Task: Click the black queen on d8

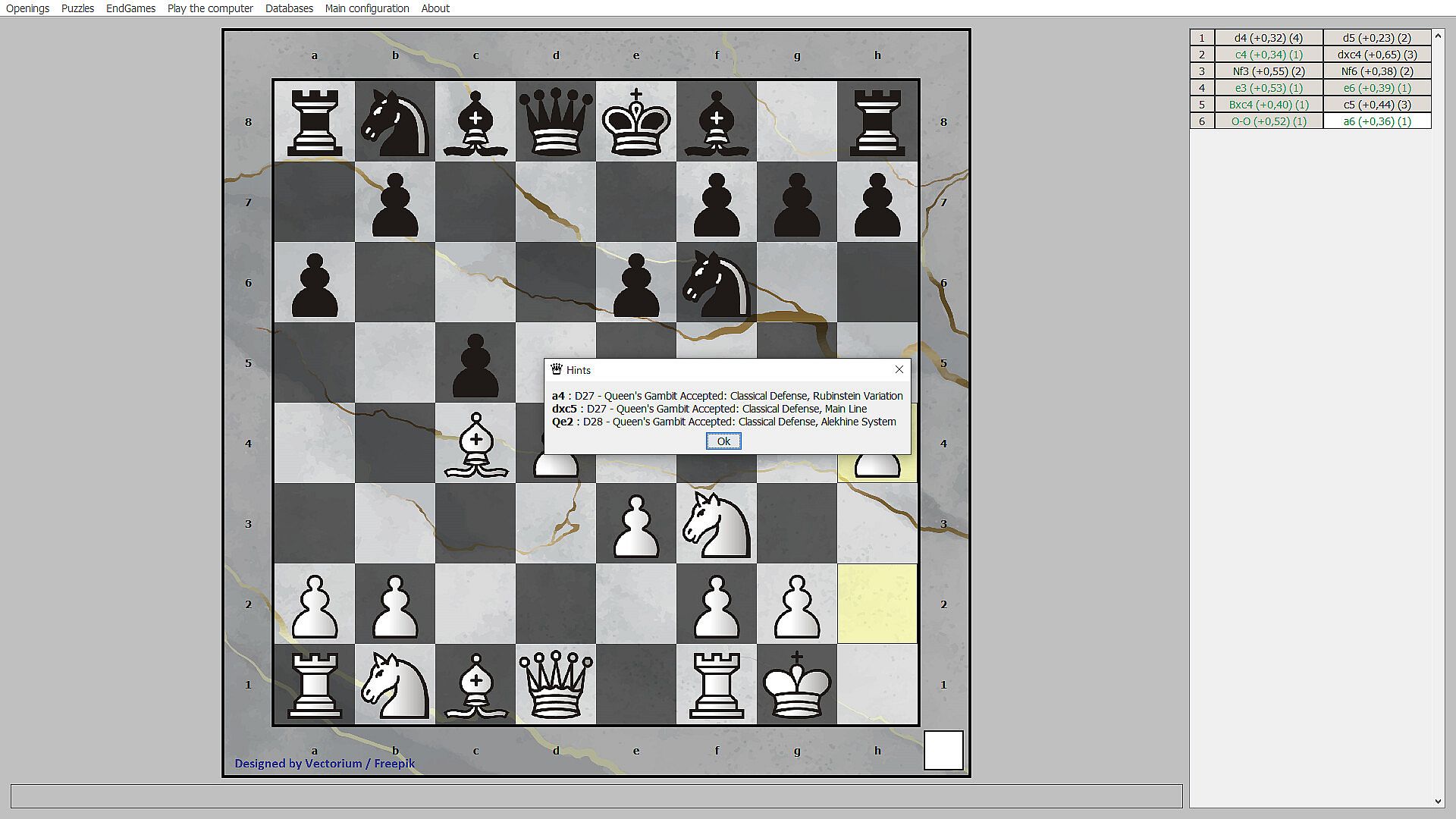Action: pyautogui.click(x=556, y=121)
